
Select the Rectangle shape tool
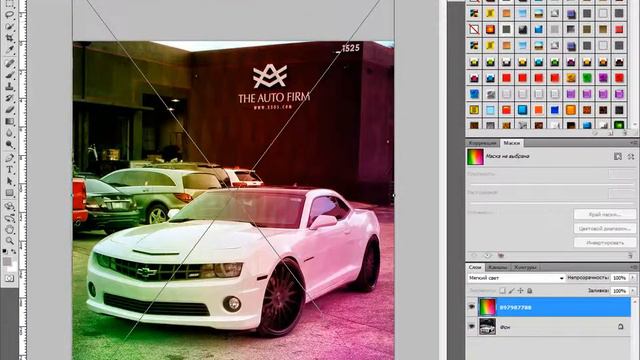(9, 193)
